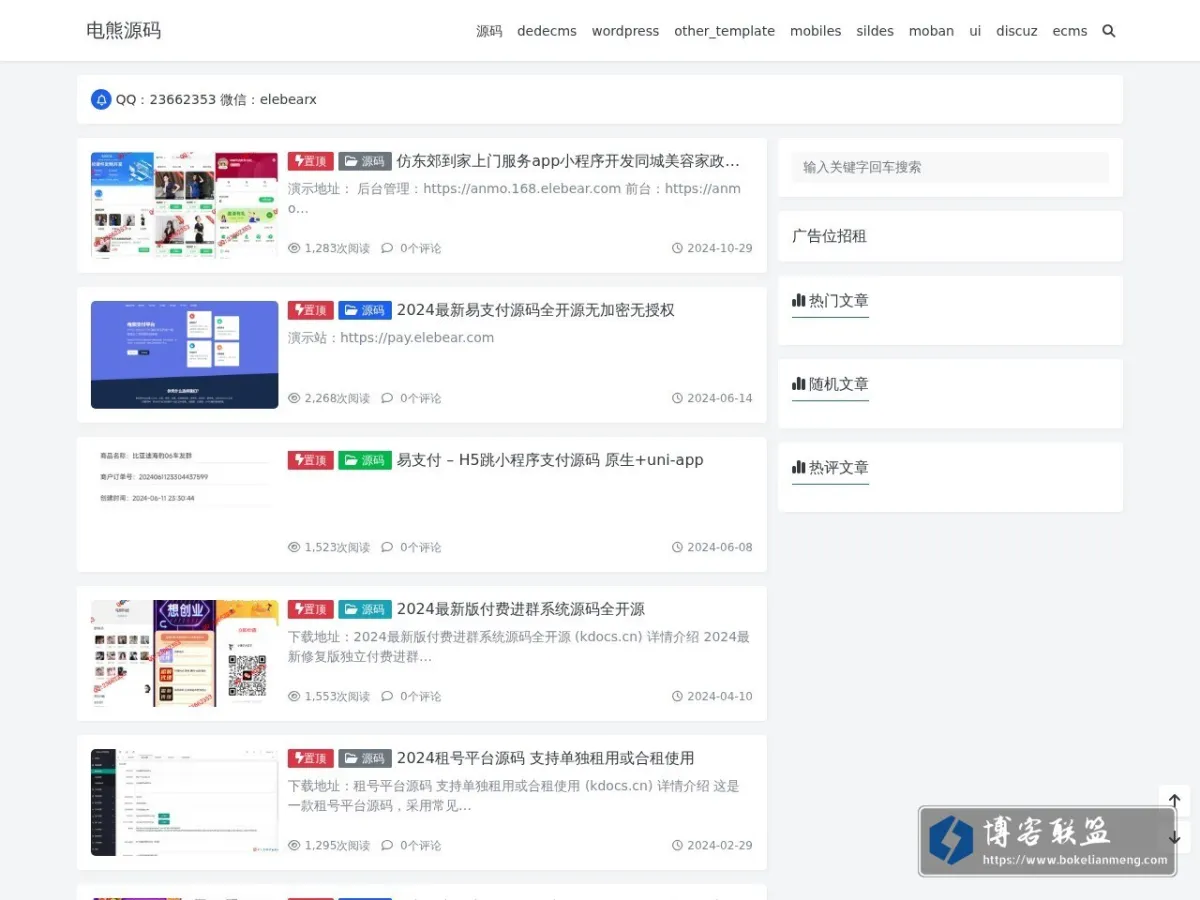
Task: Open the moban navigation menu item
Action: click(x=931, y=31)
